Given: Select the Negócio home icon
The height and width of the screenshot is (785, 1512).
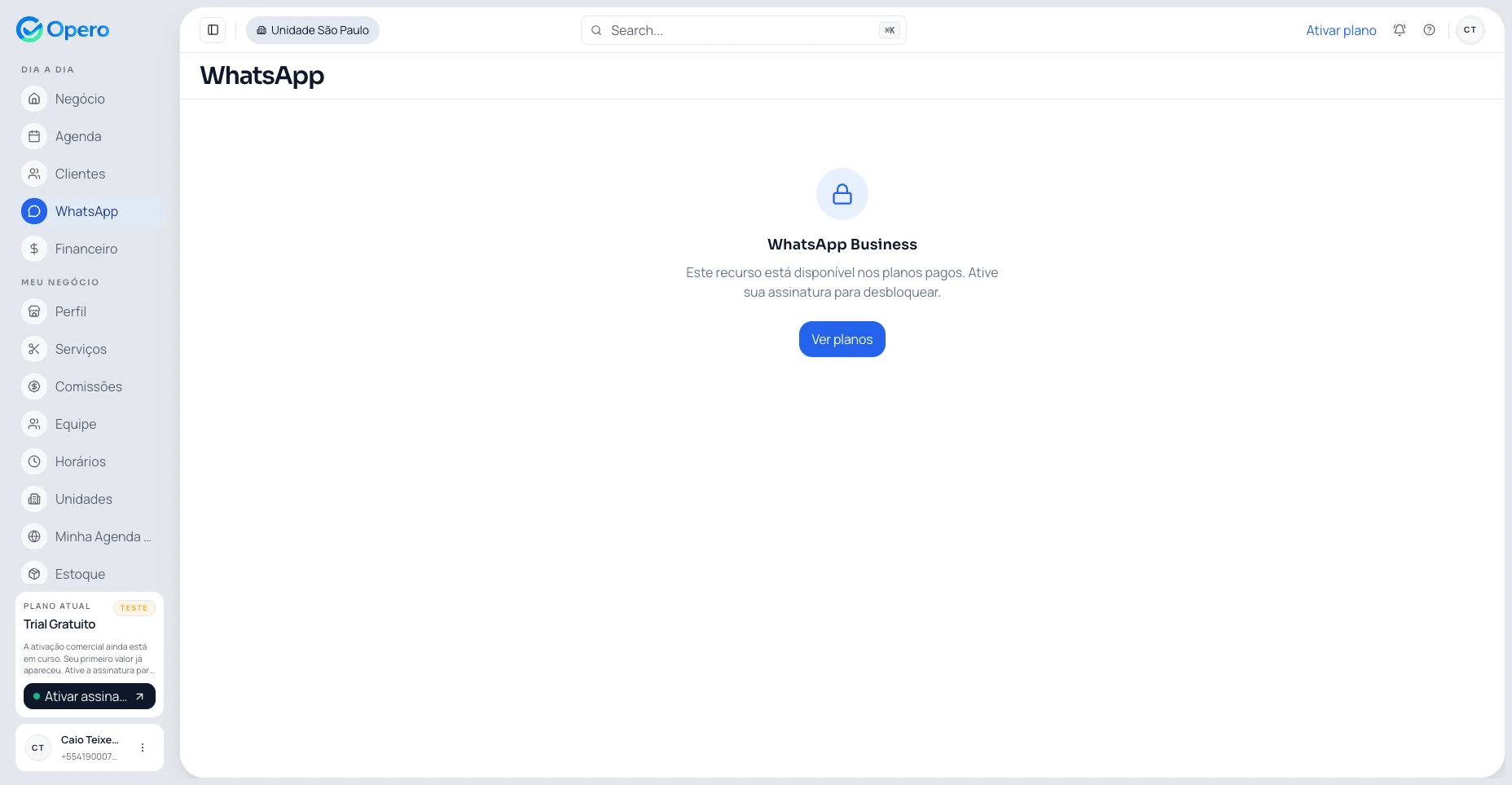Looking at the screenshot, I should point(33,99).
